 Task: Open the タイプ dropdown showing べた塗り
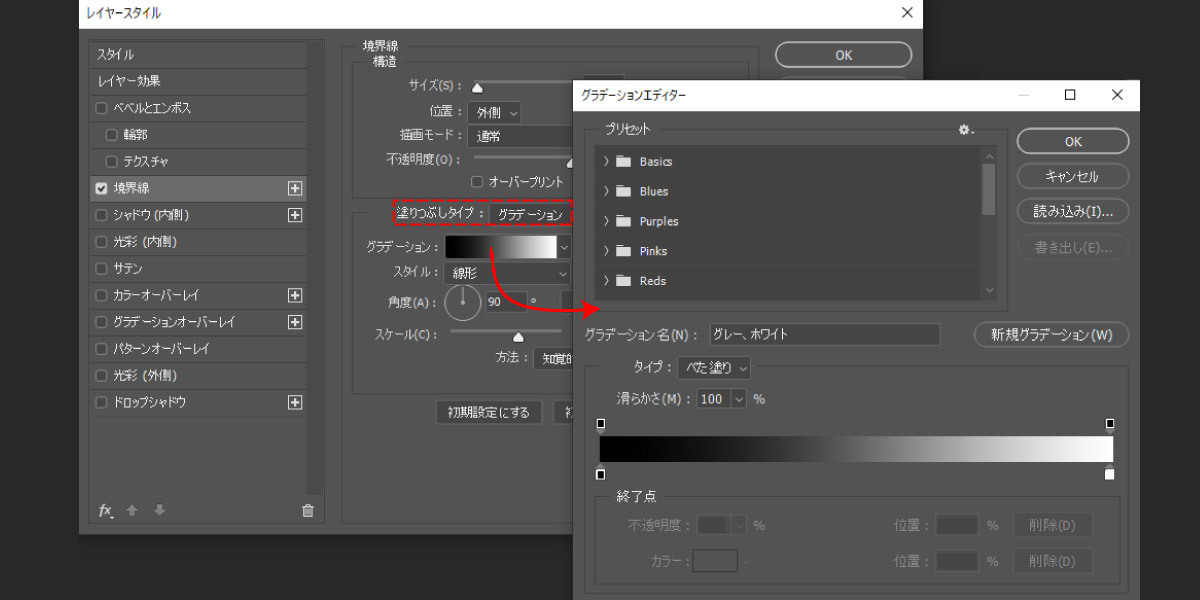[x=714, y=367]
